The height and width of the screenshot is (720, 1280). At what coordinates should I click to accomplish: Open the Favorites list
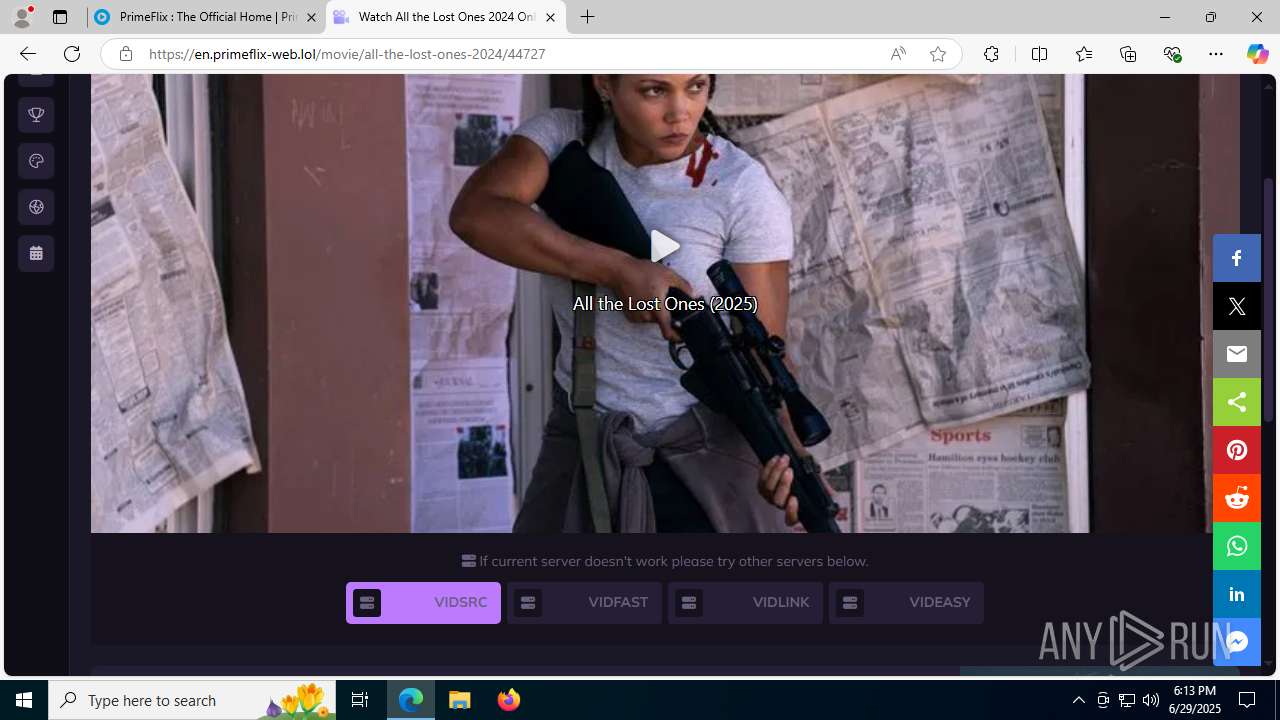tap(1084, 54)
